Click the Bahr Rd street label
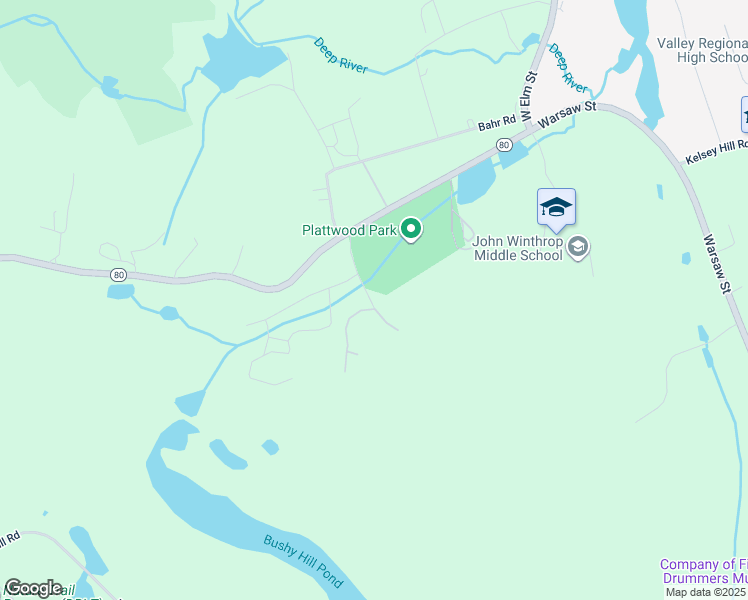The height and width of the screenshot is (600, 748). [497, 123]
